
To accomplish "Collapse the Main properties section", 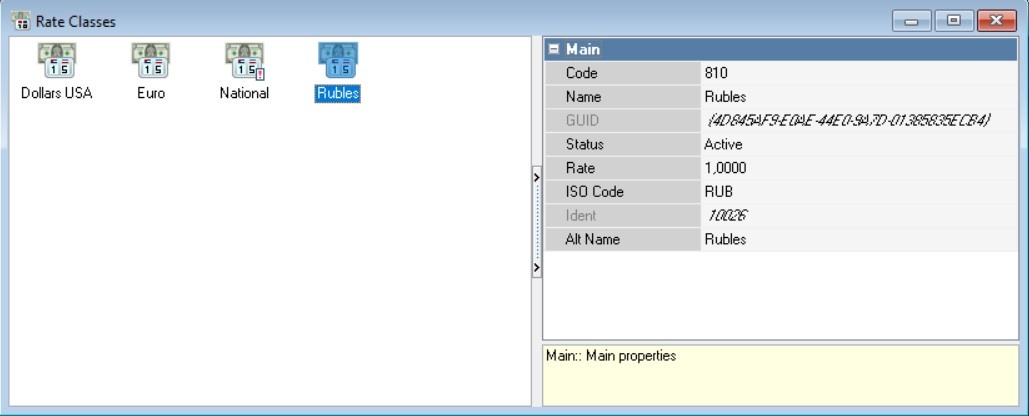I will pyautogui.click(x=554, y=49).
